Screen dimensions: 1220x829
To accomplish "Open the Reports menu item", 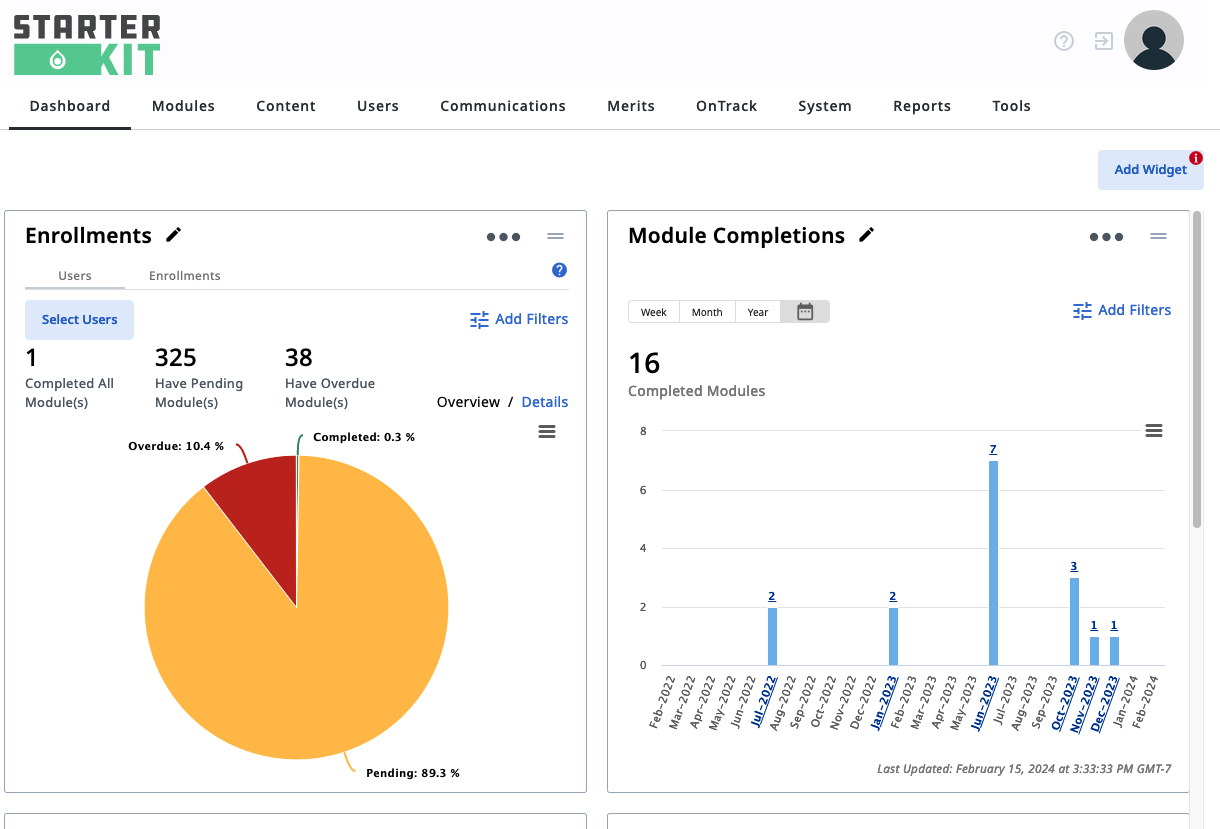I will coord(922,106).
